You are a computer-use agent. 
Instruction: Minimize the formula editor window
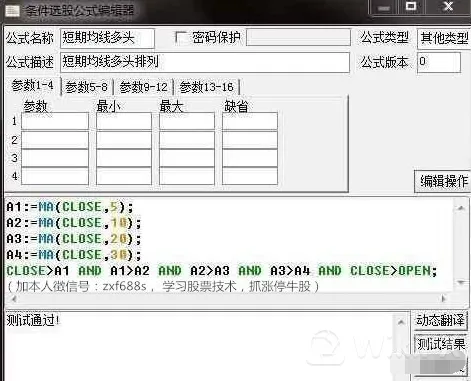click(x=384, y=8)
